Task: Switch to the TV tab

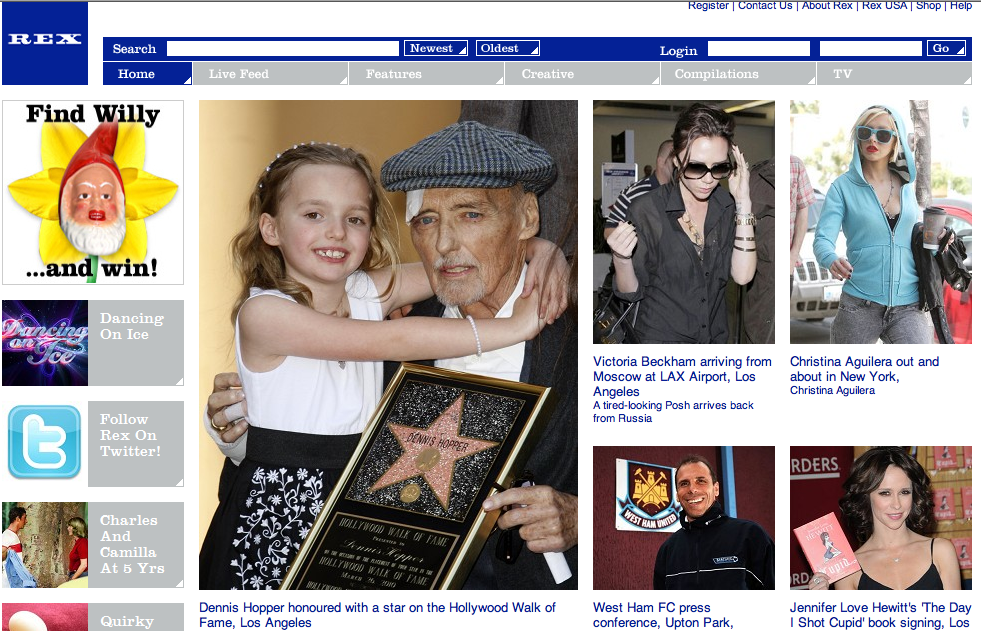Action: 894,74
